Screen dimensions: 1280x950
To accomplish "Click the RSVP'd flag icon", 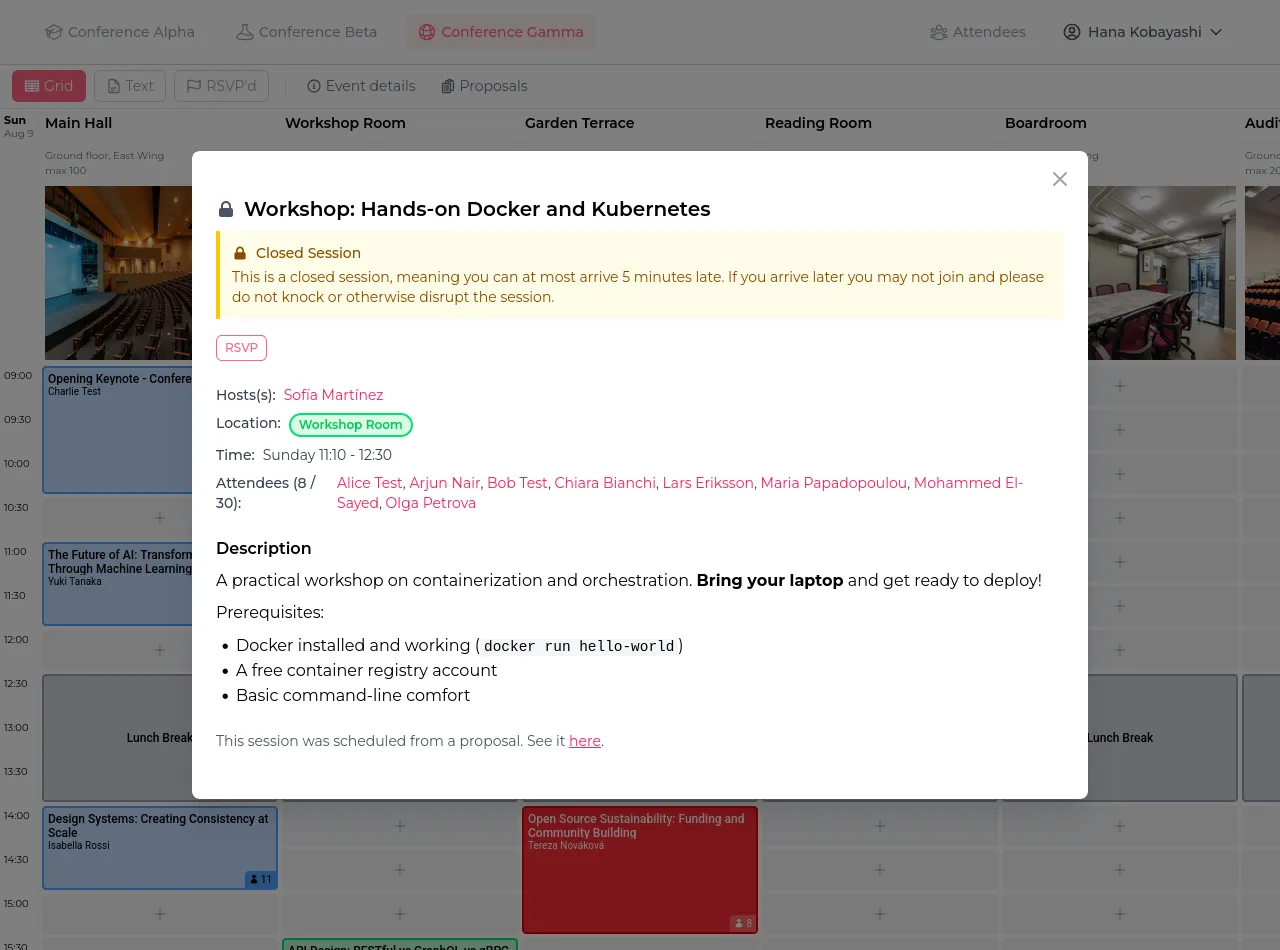I will click(x=194, y=86).
